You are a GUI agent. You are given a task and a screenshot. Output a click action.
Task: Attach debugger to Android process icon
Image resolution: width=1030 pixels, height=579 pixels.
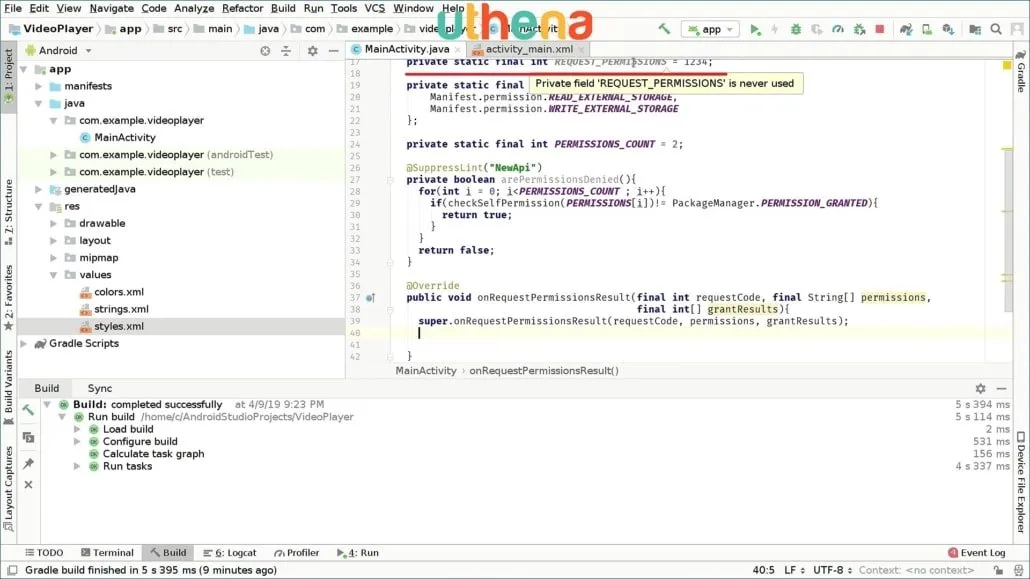(859, 30)
